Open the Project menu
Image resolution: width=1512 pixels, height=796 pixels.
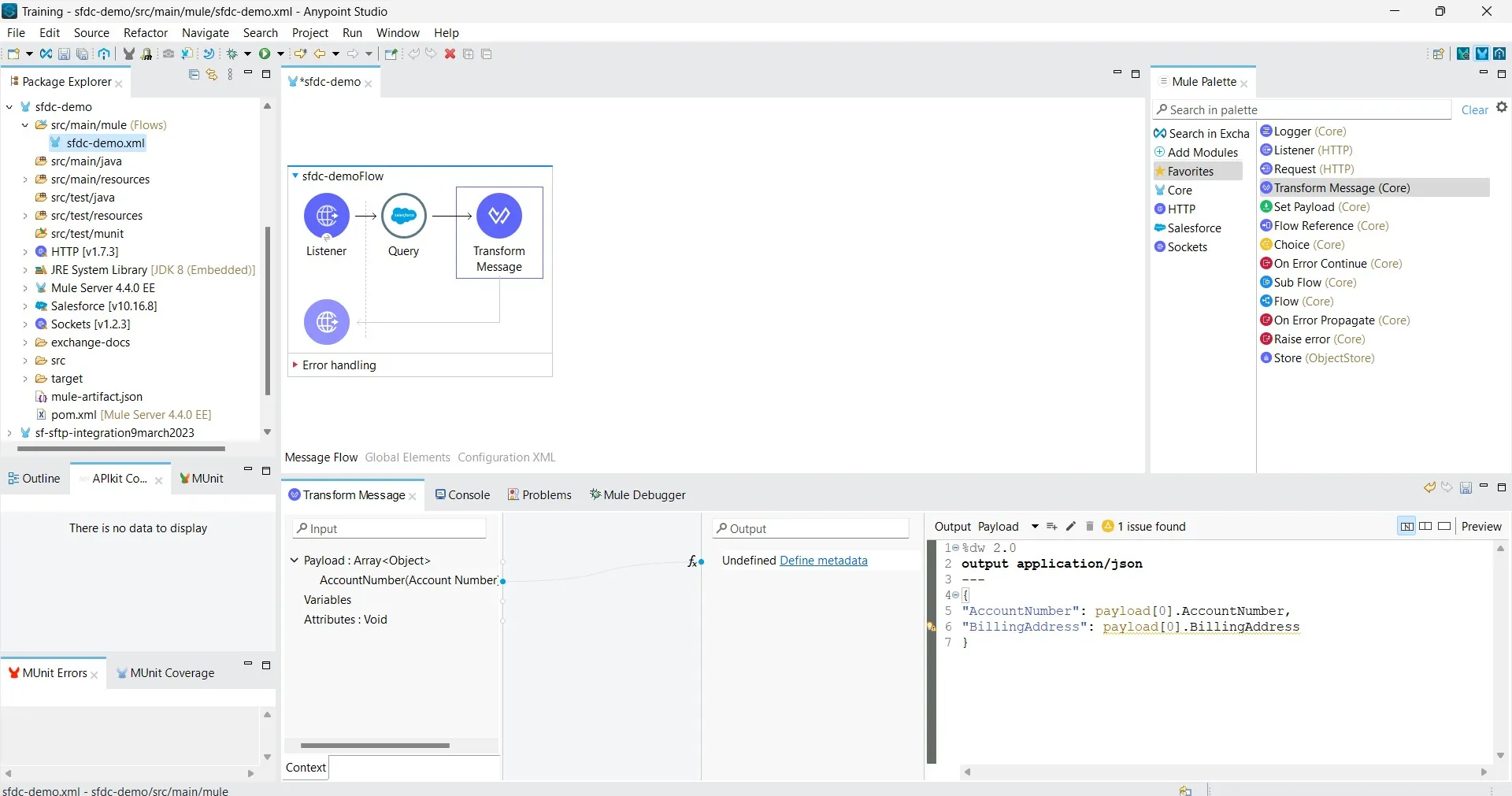(310, 33)
